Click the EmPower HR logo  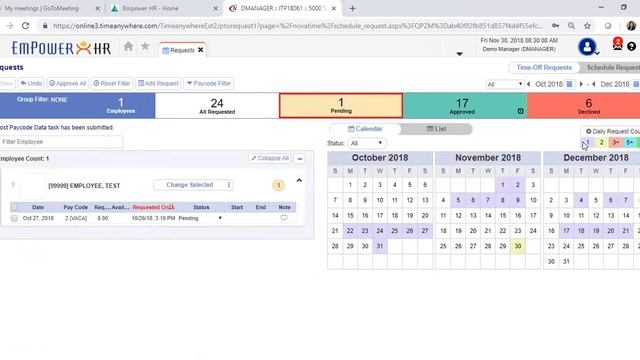61,48
